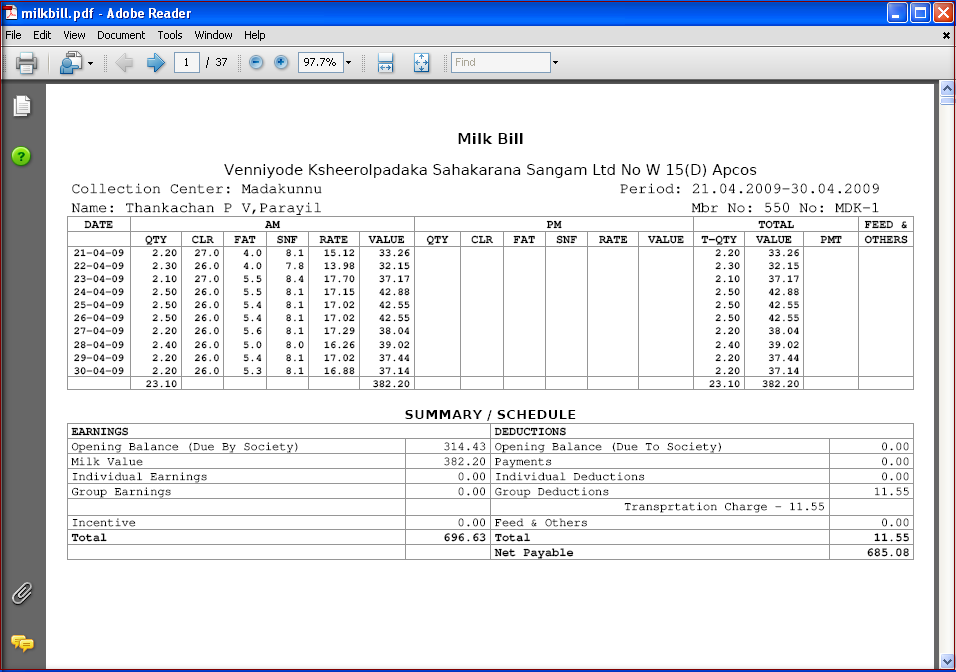Screen dimensions: 956x672
Task: Open the Pages panel in sidebar
Action: coord(22,106)
